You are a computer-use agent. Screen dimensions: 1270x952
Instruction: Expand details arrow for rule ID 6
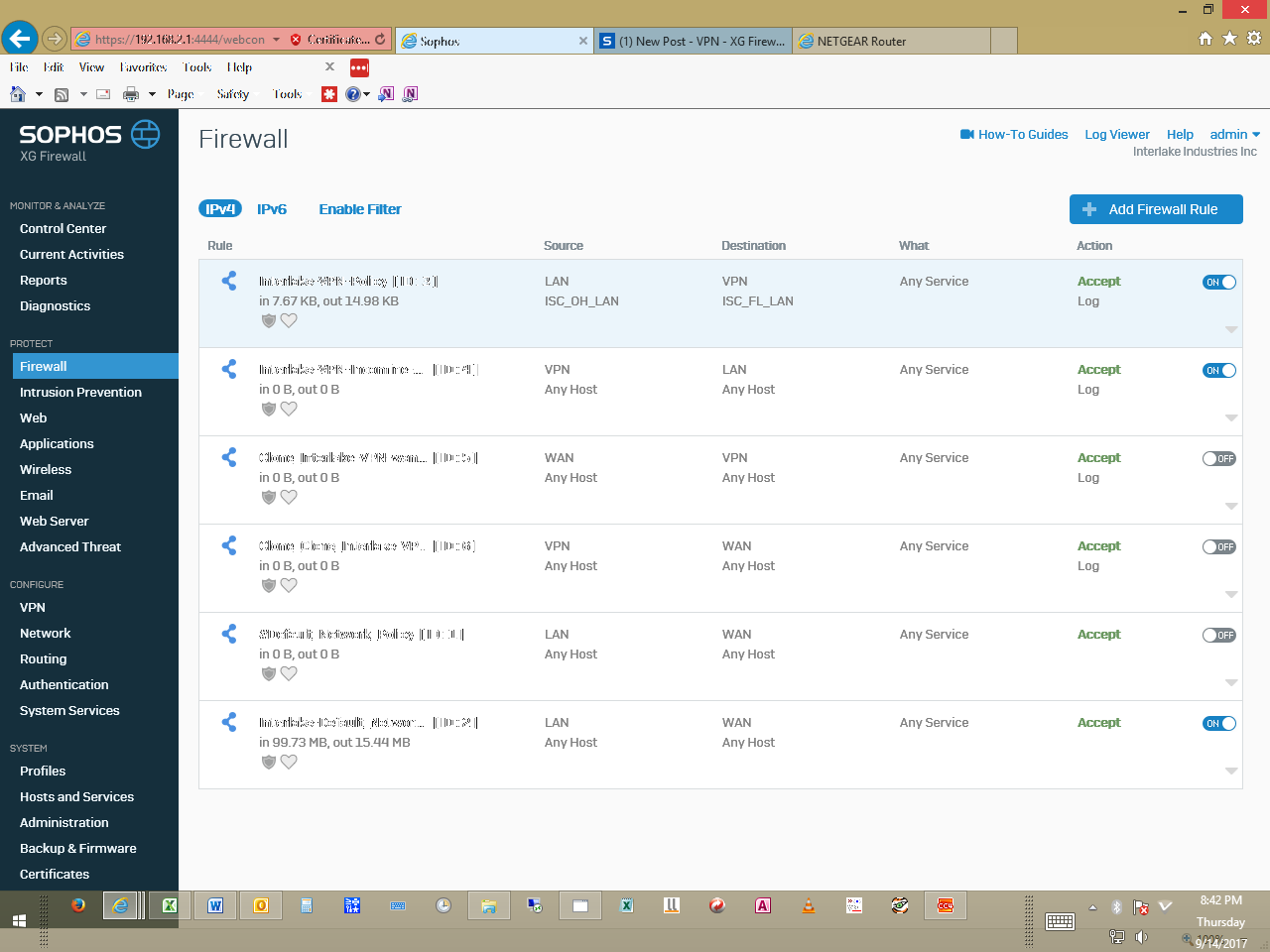(1231, 594)
